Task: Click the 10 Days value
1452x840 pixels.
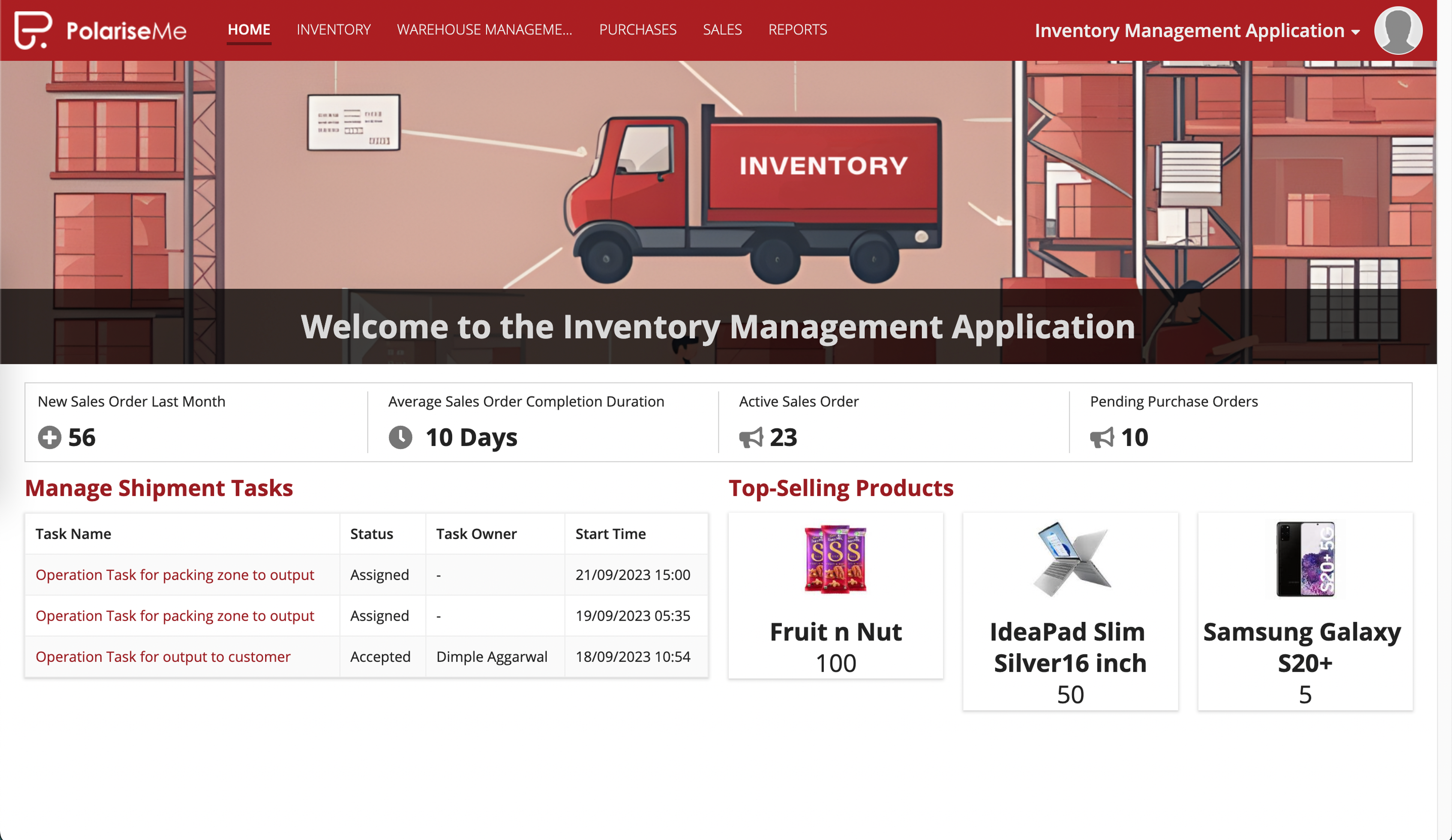Action: 471,437
